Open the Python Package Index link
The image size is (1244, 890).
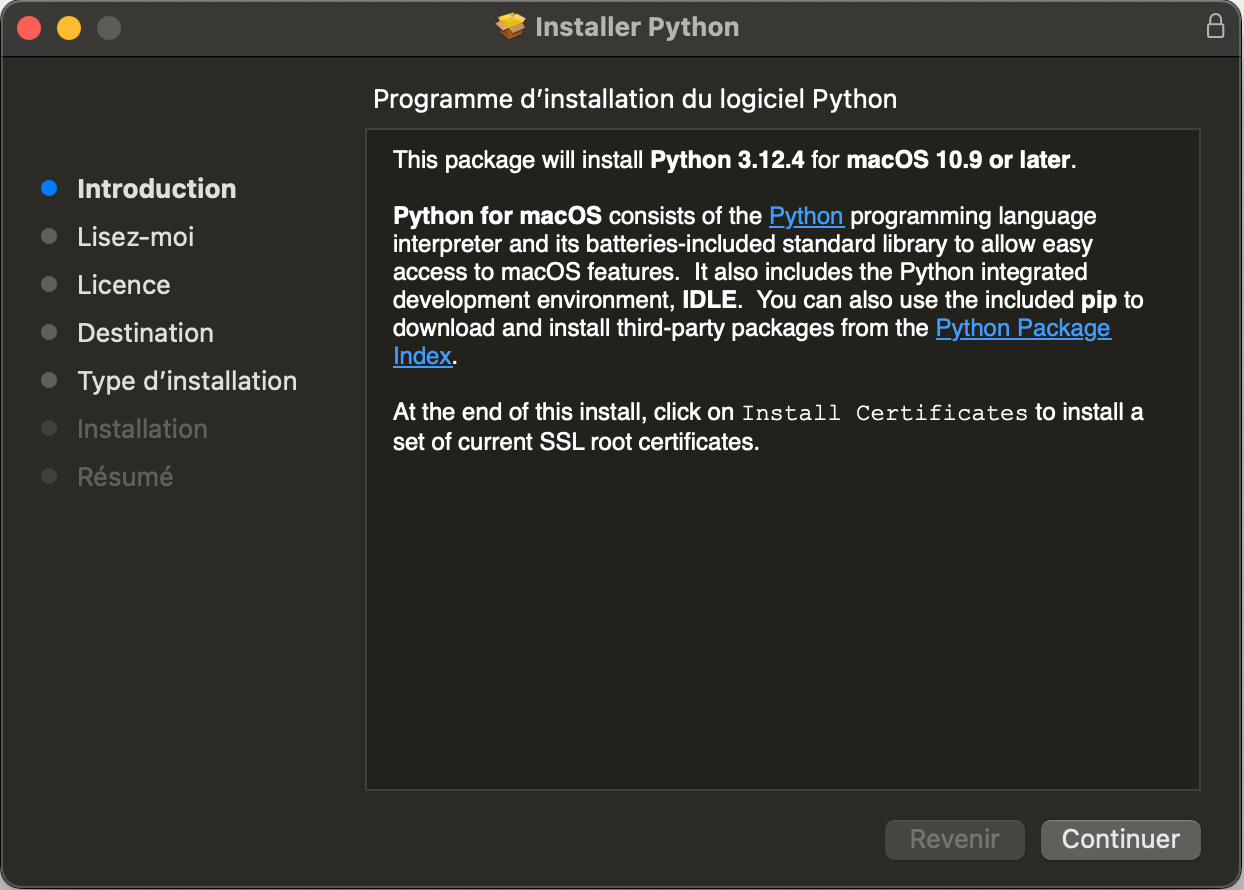point(1022,328)
